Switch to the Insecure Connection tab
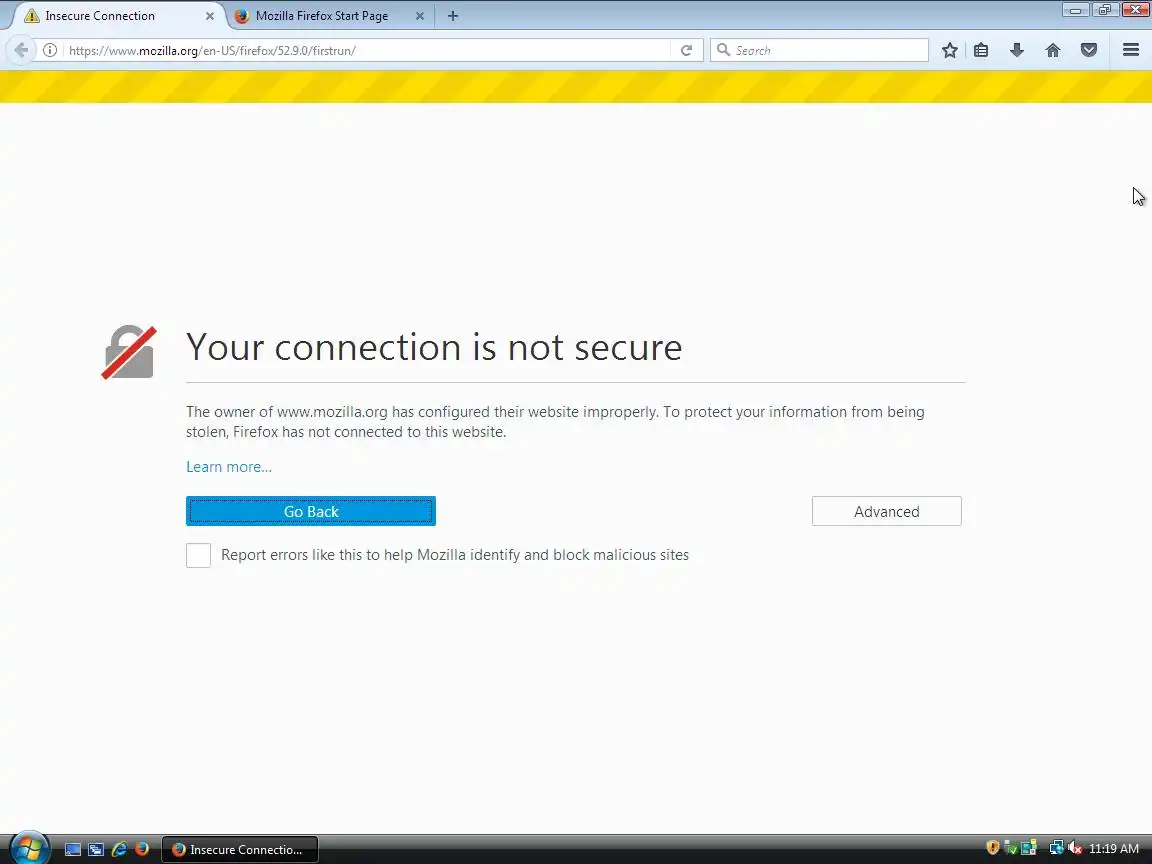 point(118,15)
